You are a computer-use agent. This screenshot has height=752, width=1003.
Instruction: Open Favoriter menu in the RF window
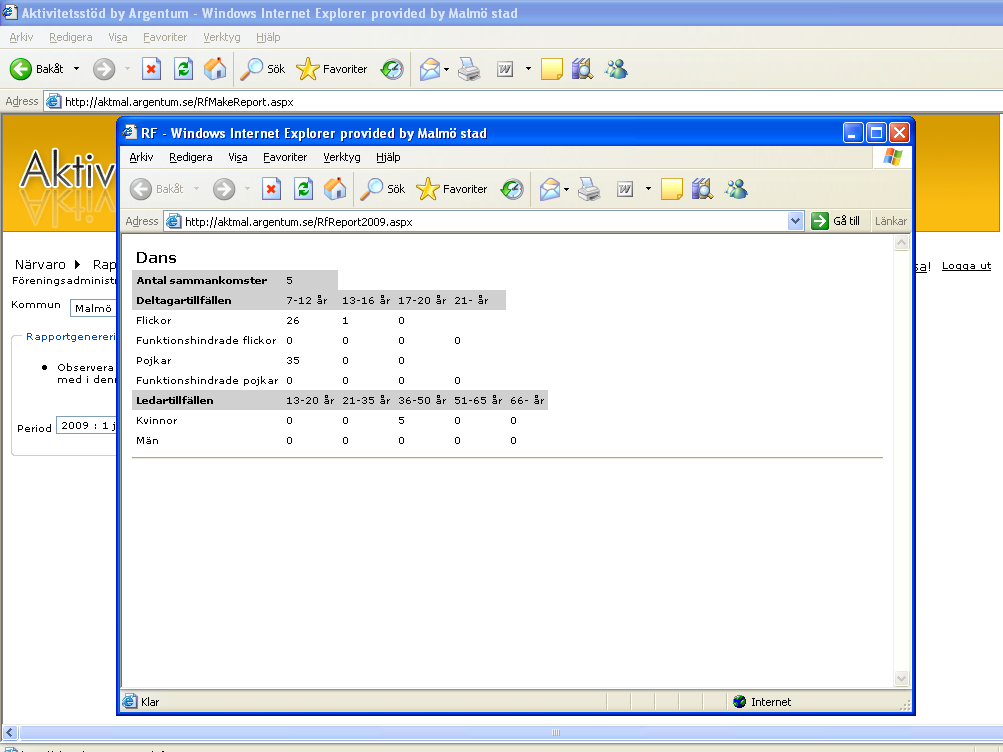(x=285, y=157)
